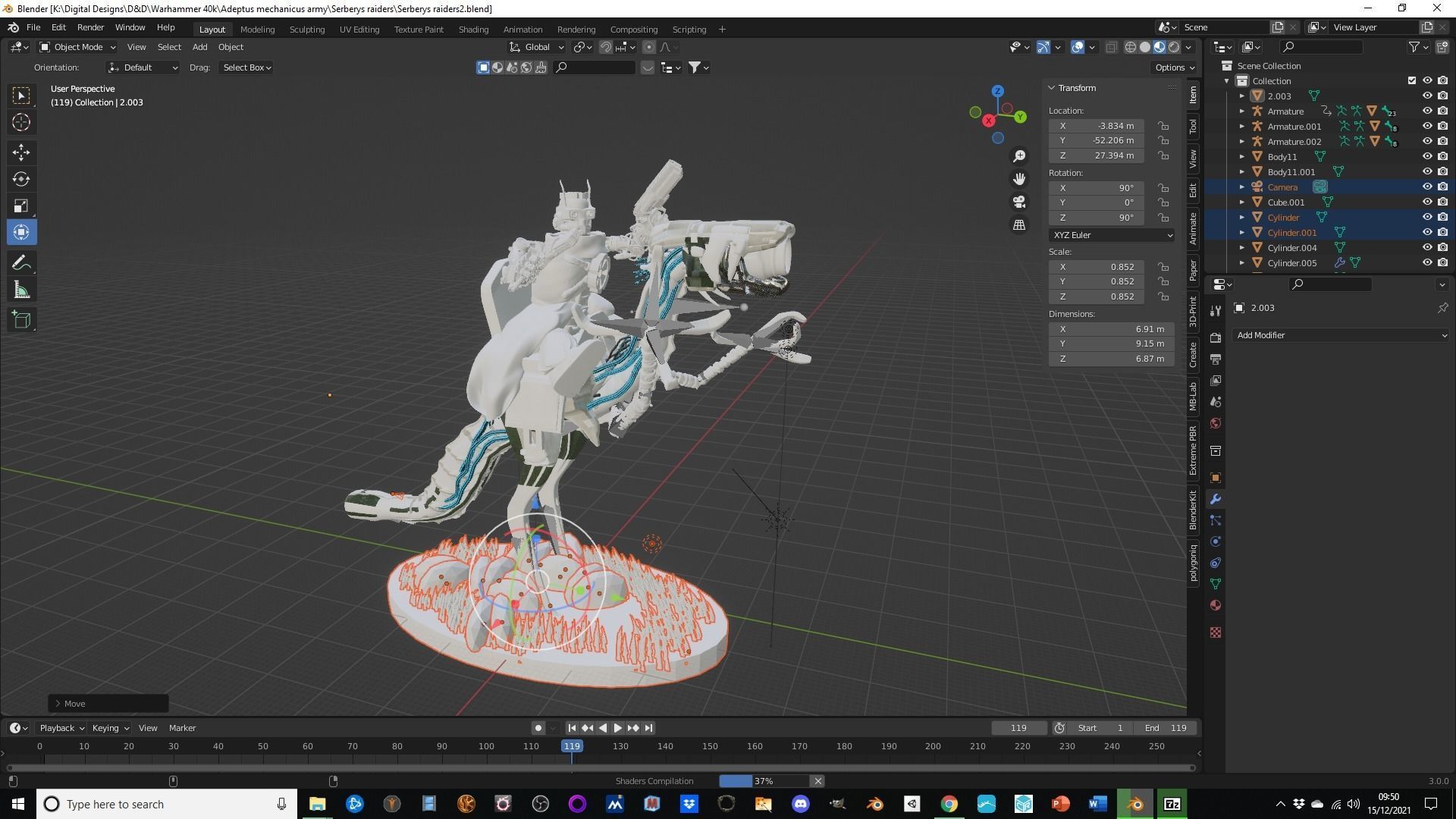Viewport: 1456px width, 819px height.
Task: Click the Keying menu in timeline
Action: pos(110,728)
